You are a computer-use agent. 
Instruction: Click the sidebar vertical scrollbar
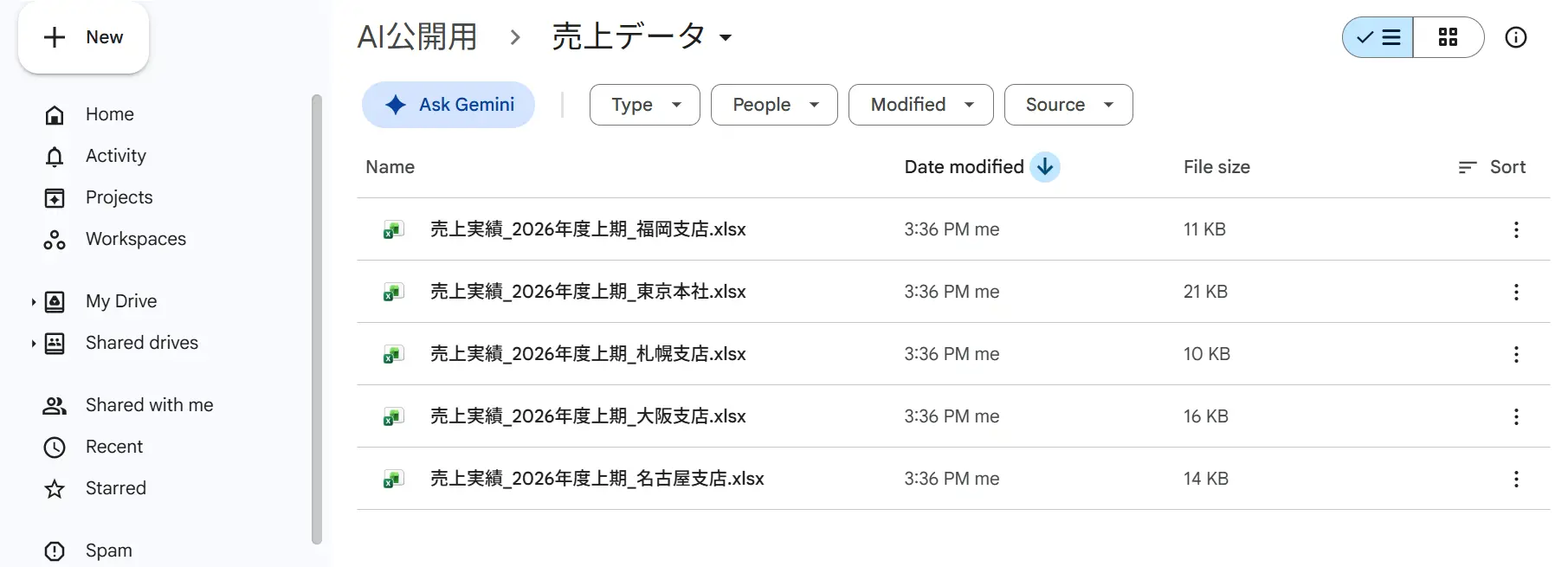click(x=317, y=319)
